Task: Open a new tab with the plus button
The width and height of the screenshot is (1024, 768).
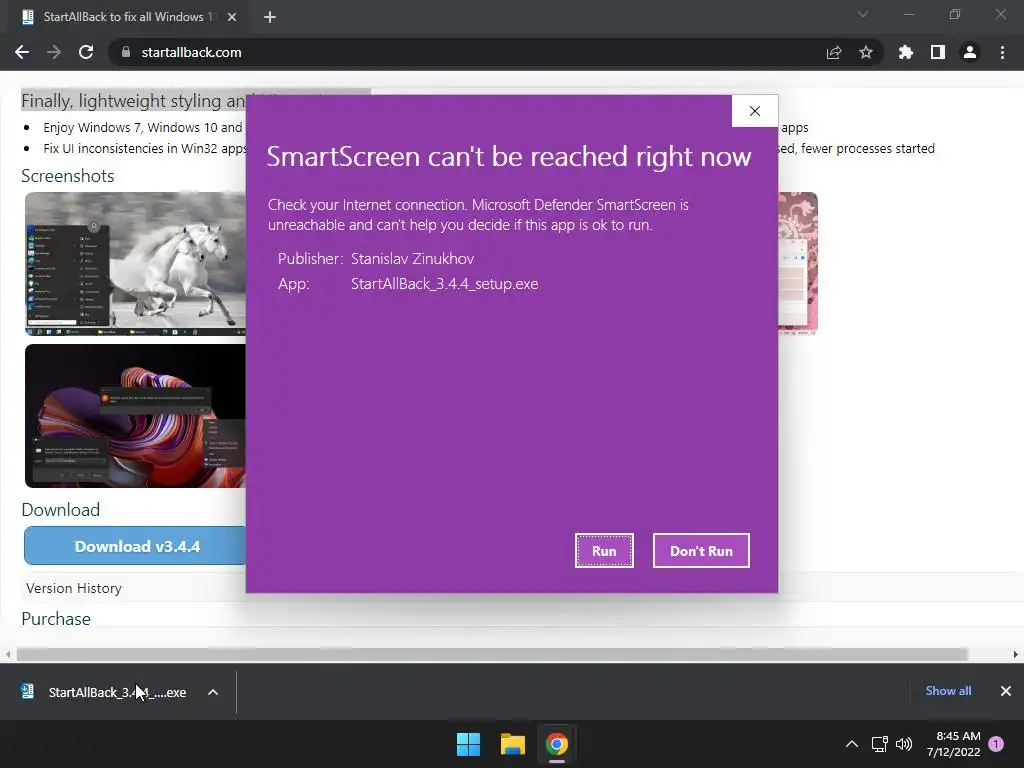Action: [x=270, y=17]
